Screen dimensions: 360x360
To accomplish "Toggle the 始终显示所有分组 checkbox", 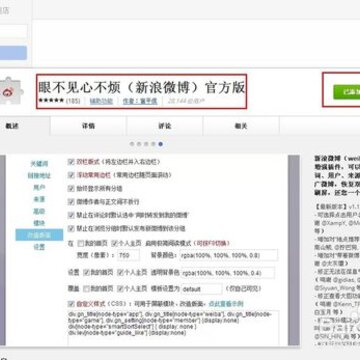I will point(71,189).
